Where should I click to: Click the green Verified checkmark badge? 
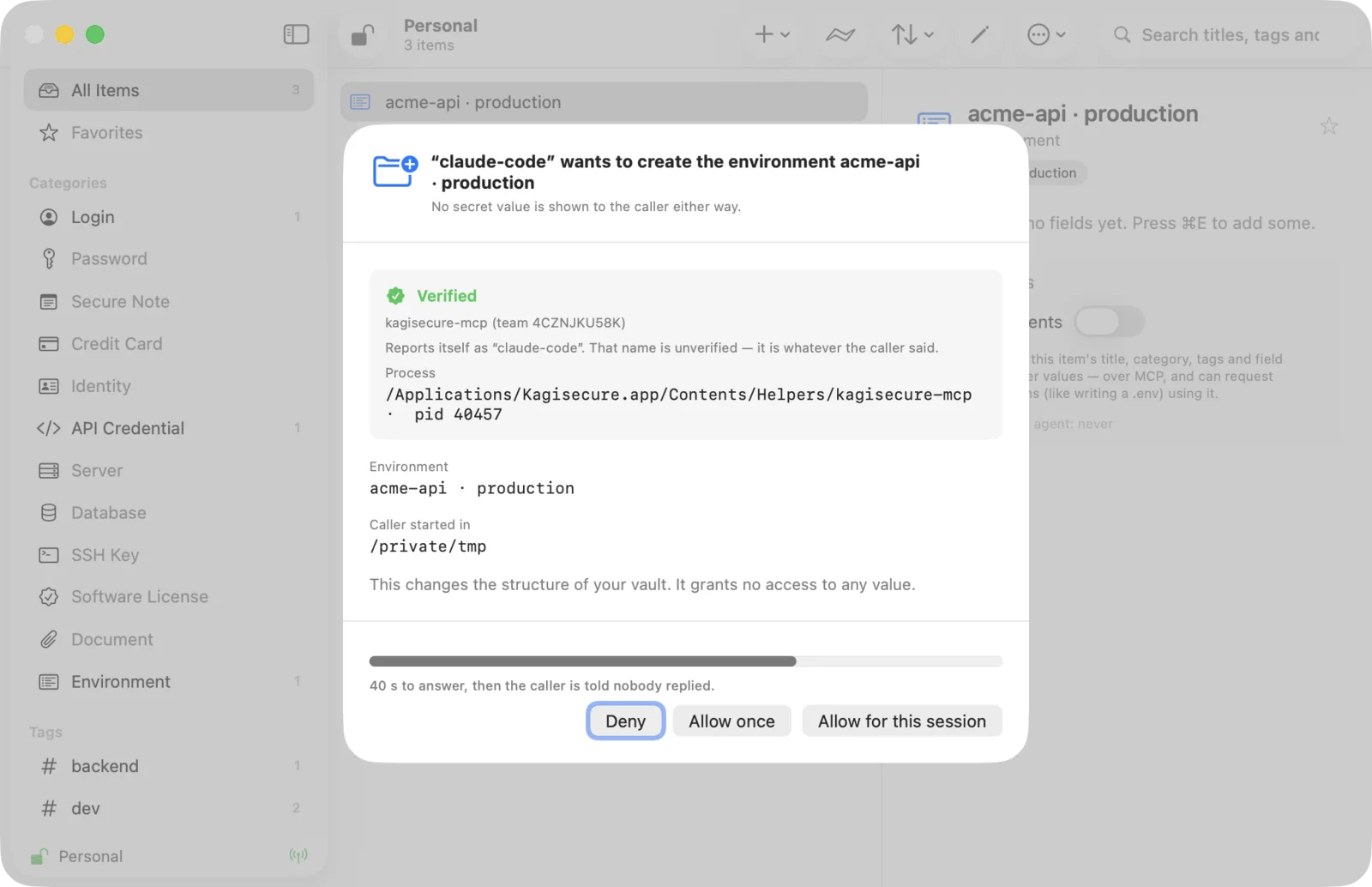tap(395, 296)
